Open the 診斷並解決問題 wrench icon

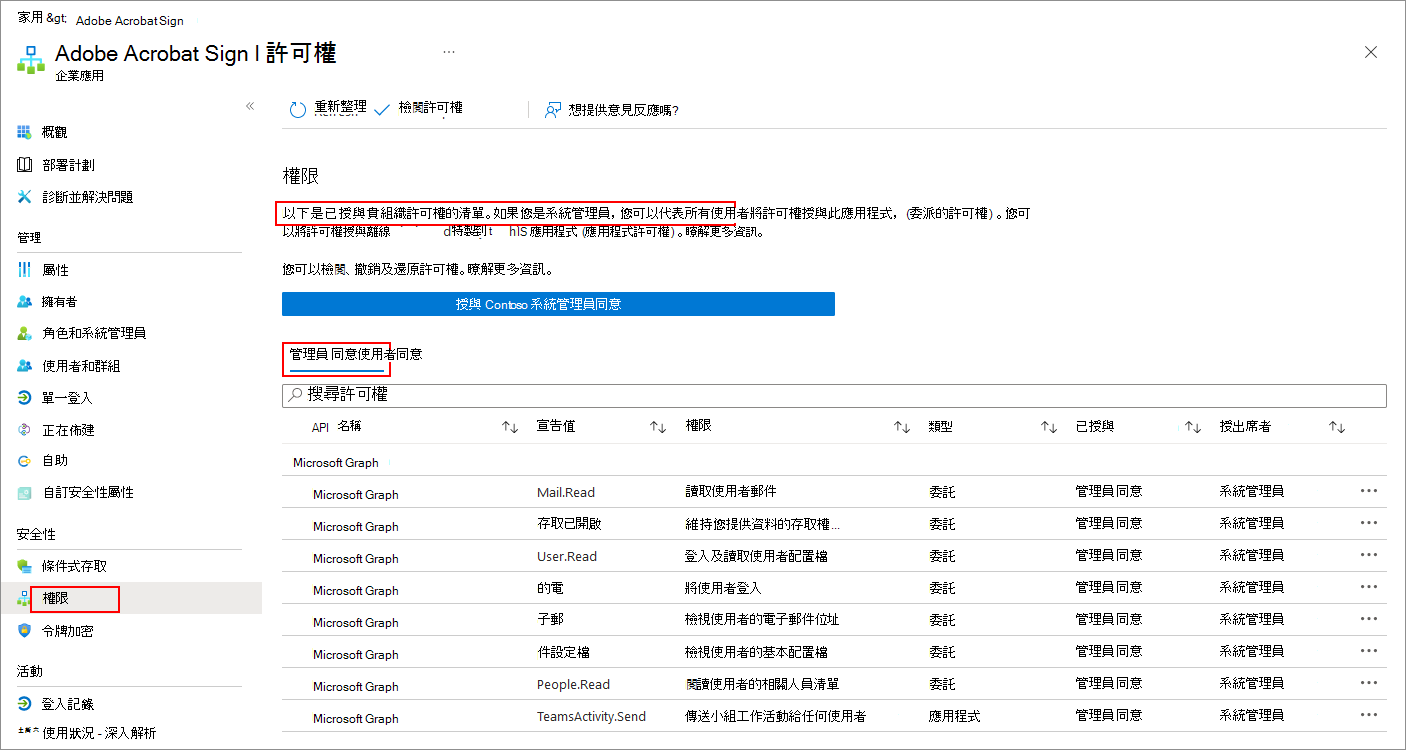pyautogui.click(x=25, y=197)
